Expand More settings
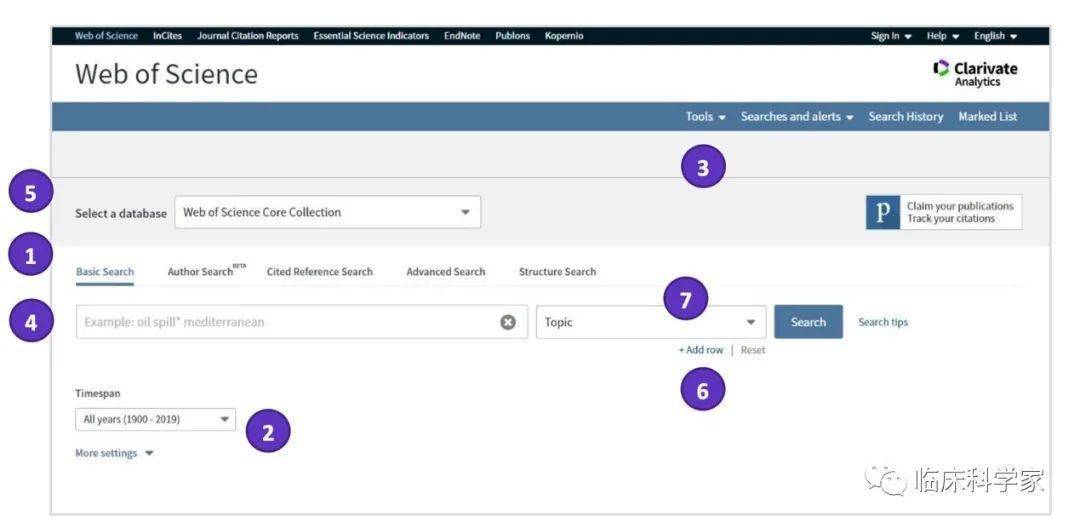The height and width of the screenshot is (528, 1080). pyautogui.click(x=114, y=453)
